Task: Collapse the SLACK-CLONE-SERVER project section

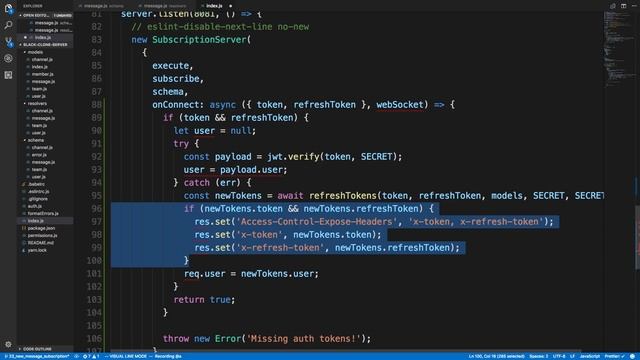Action: tap(45, 44)
